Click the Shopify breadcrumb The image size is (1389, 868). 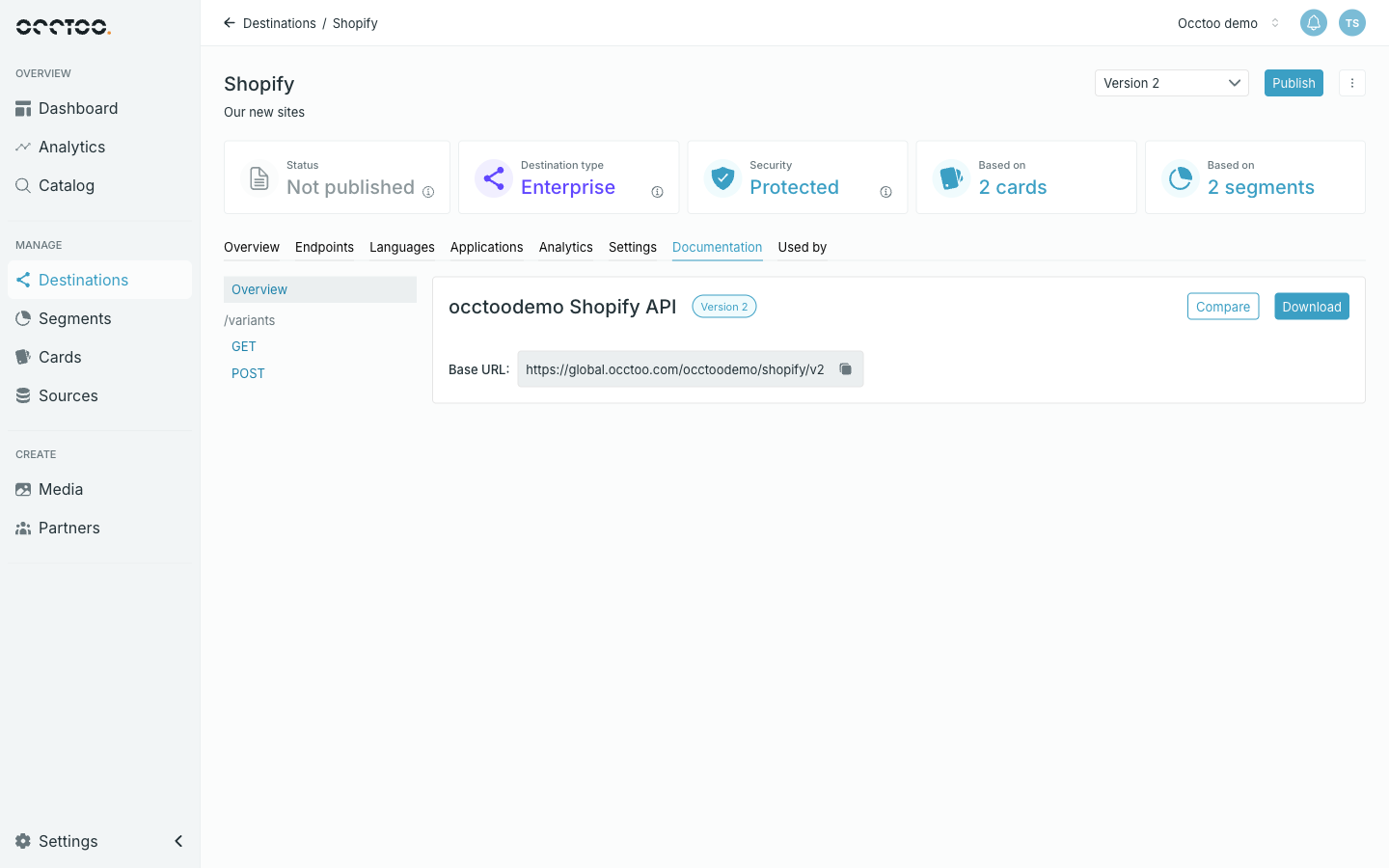(x=355, y=23)
